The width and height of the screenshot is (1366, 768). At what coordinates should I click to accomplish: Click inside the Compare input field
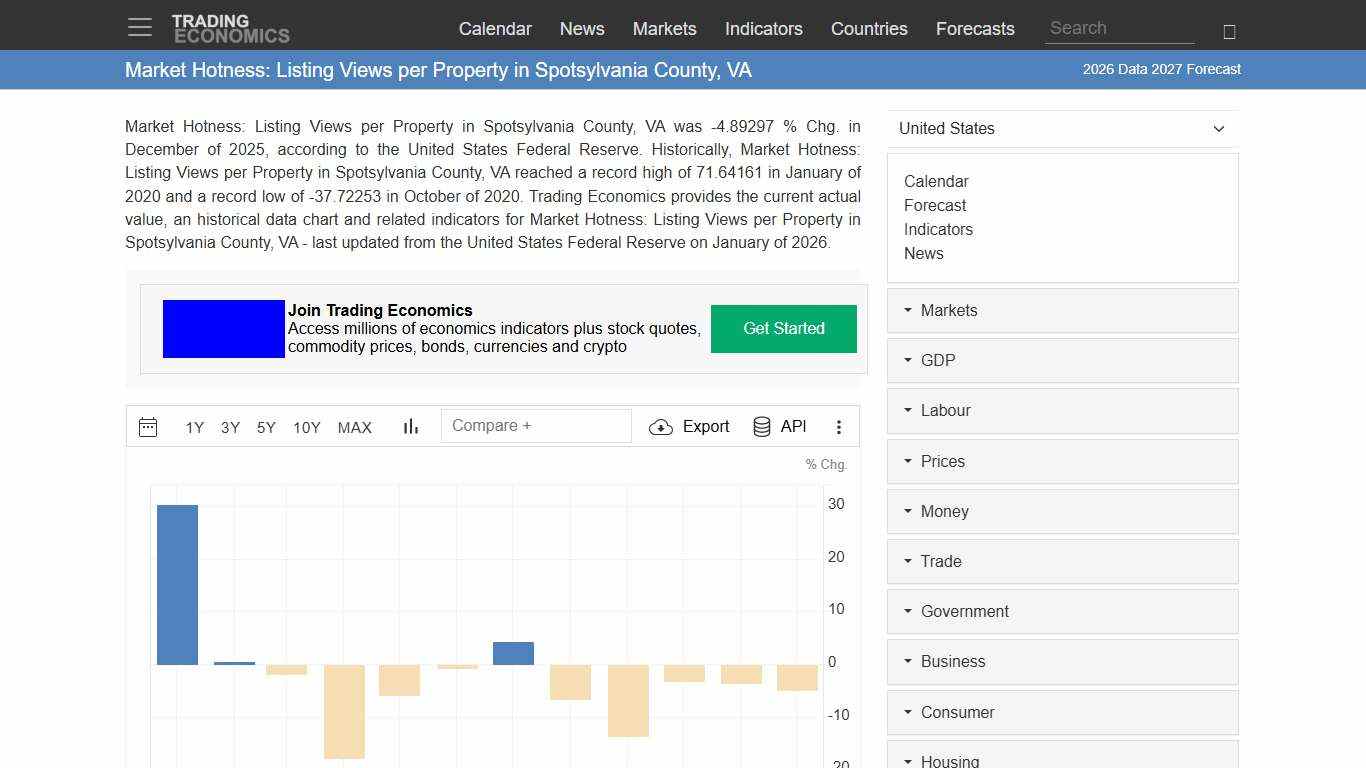coord(536,425)
